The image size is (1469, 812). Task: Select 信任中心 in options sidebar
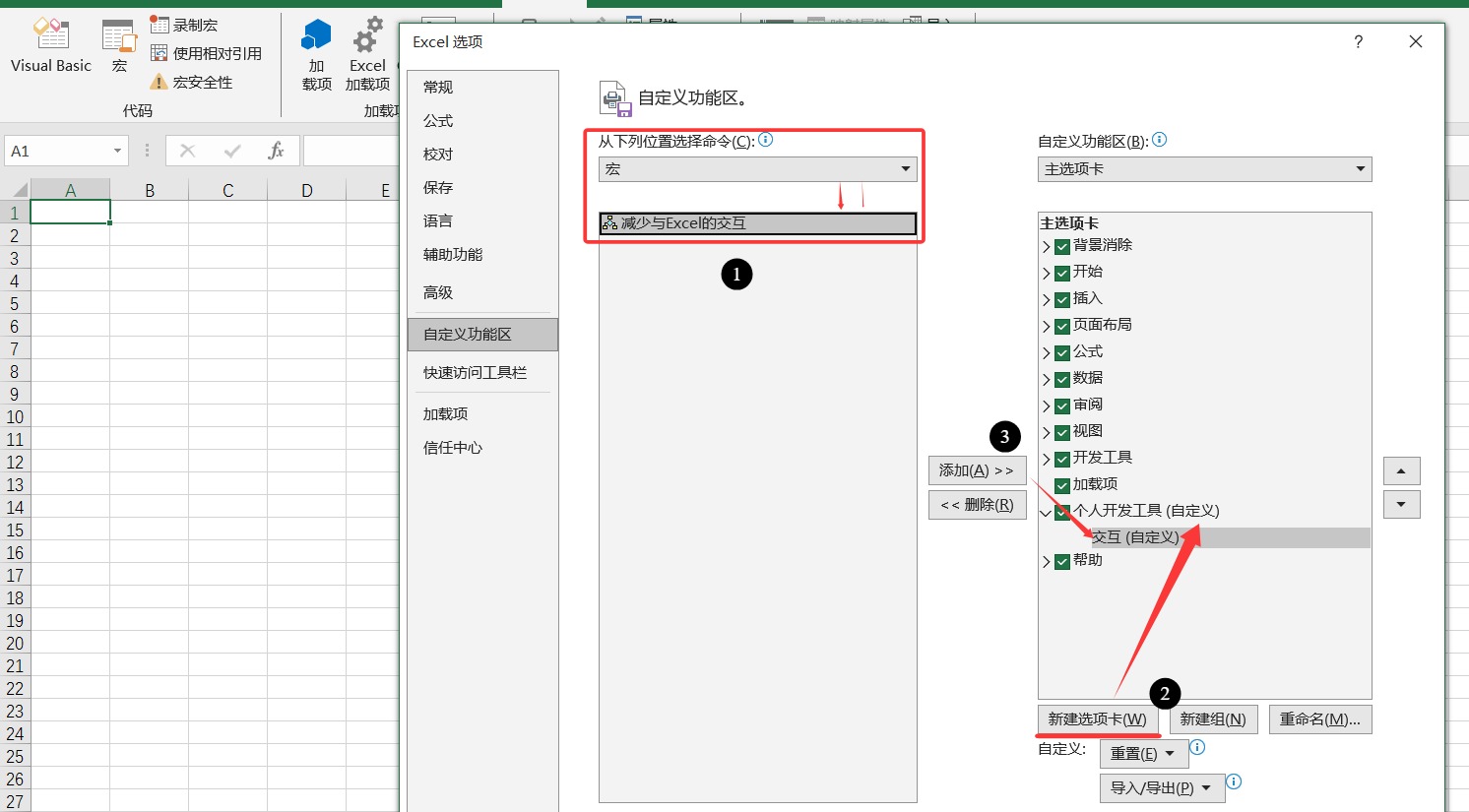pyautogui.click(x=453, y=448)
